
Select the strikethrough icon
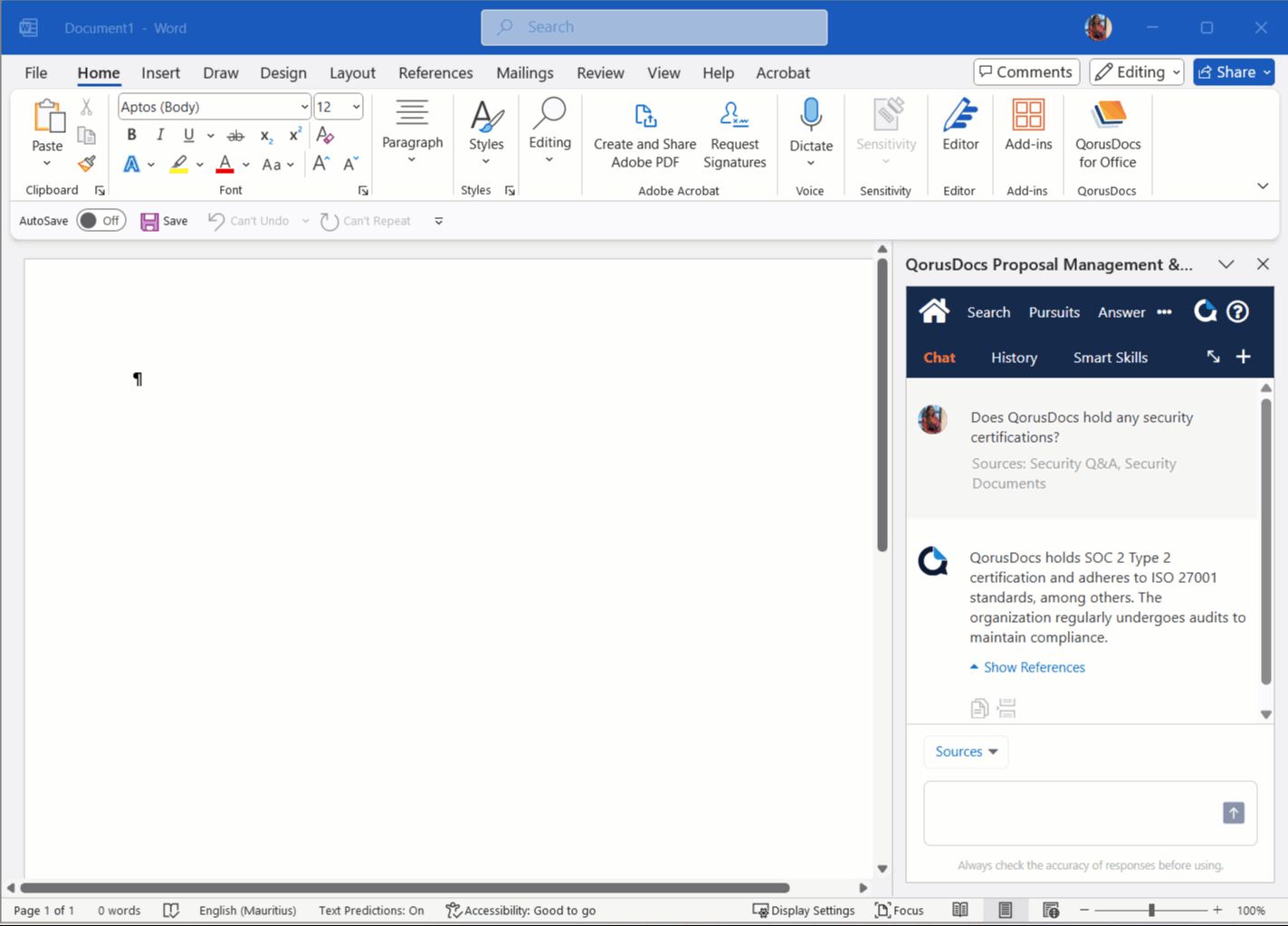point(234,135)
